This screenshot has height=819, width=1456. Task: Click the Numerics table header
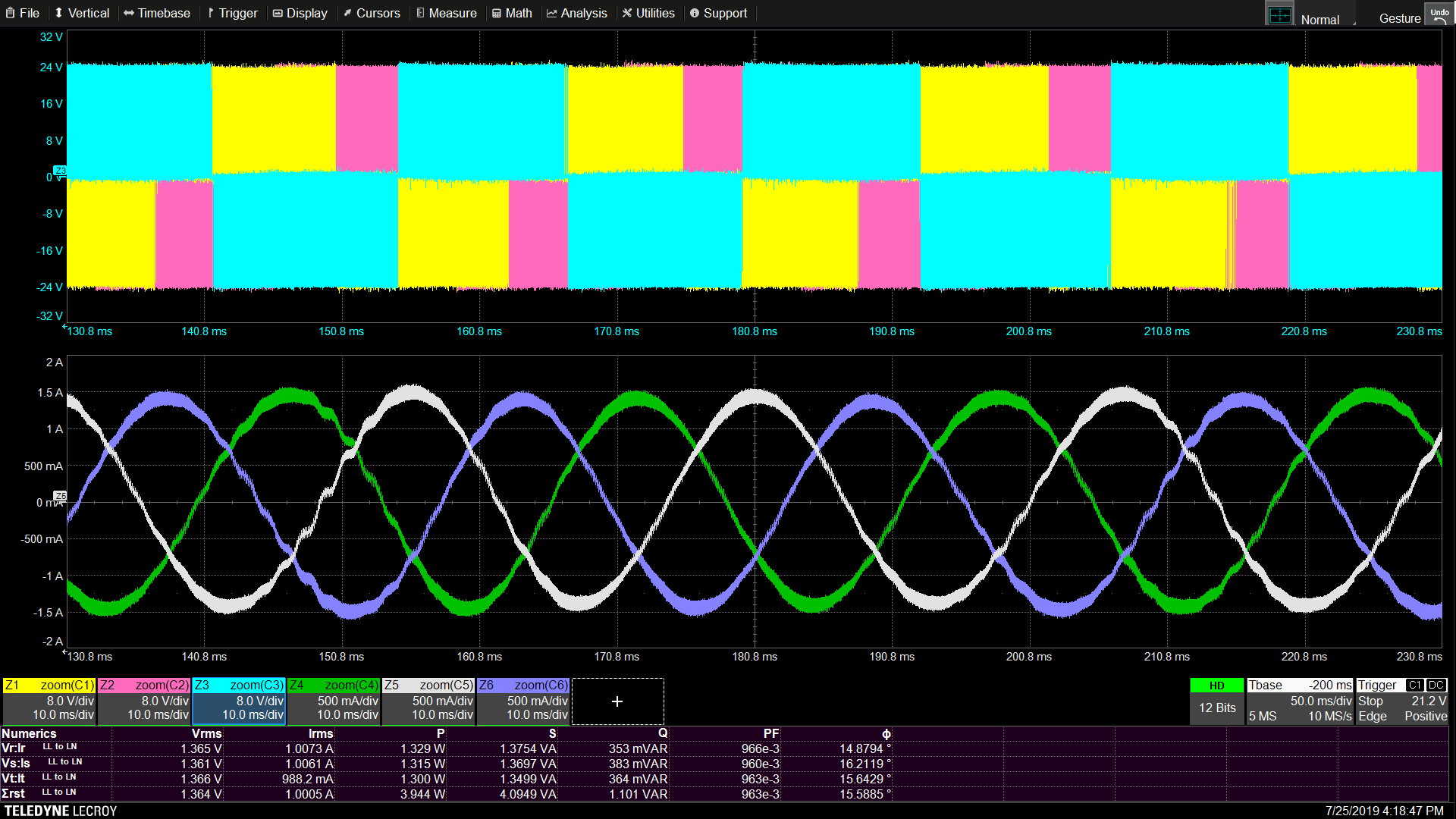pyautogui.click(x=29, y=733)
